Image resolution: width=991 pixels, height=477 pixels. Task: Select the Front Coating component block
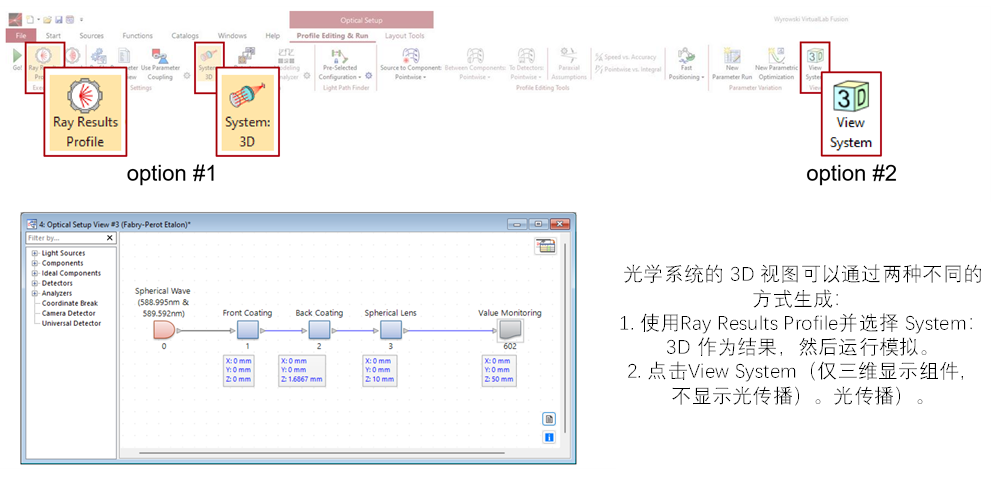click(247, 330)
